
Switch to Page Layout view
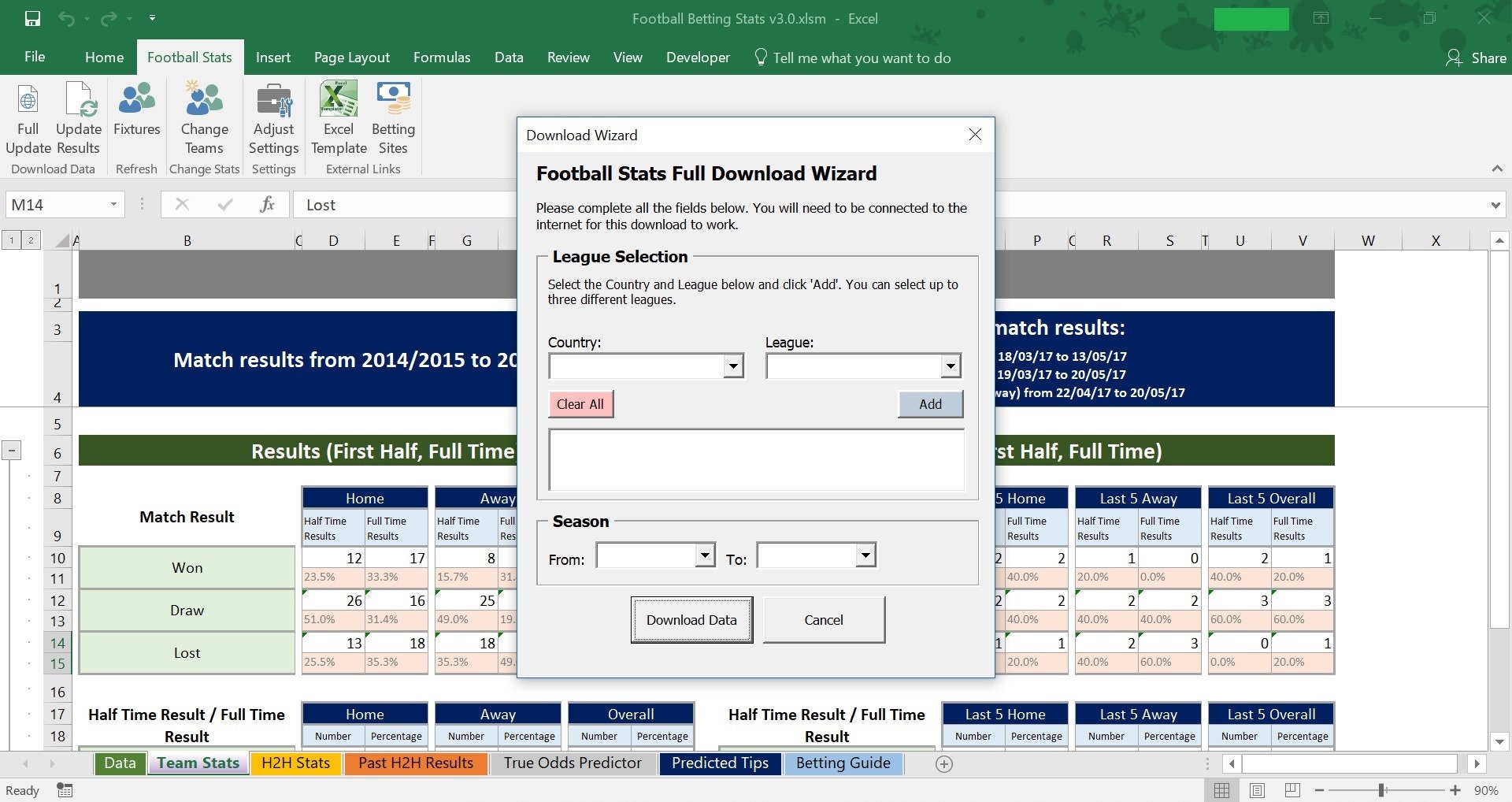click(x=1256, y=790)
